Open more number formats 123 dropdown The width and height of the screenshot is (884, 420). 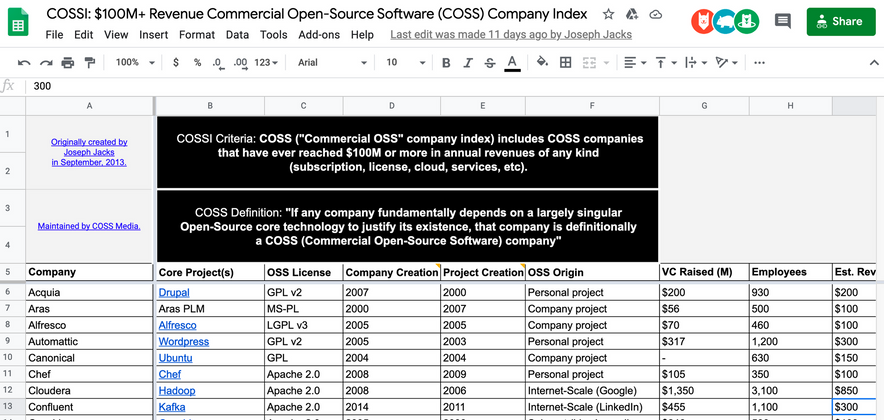(x=266, y=63)
